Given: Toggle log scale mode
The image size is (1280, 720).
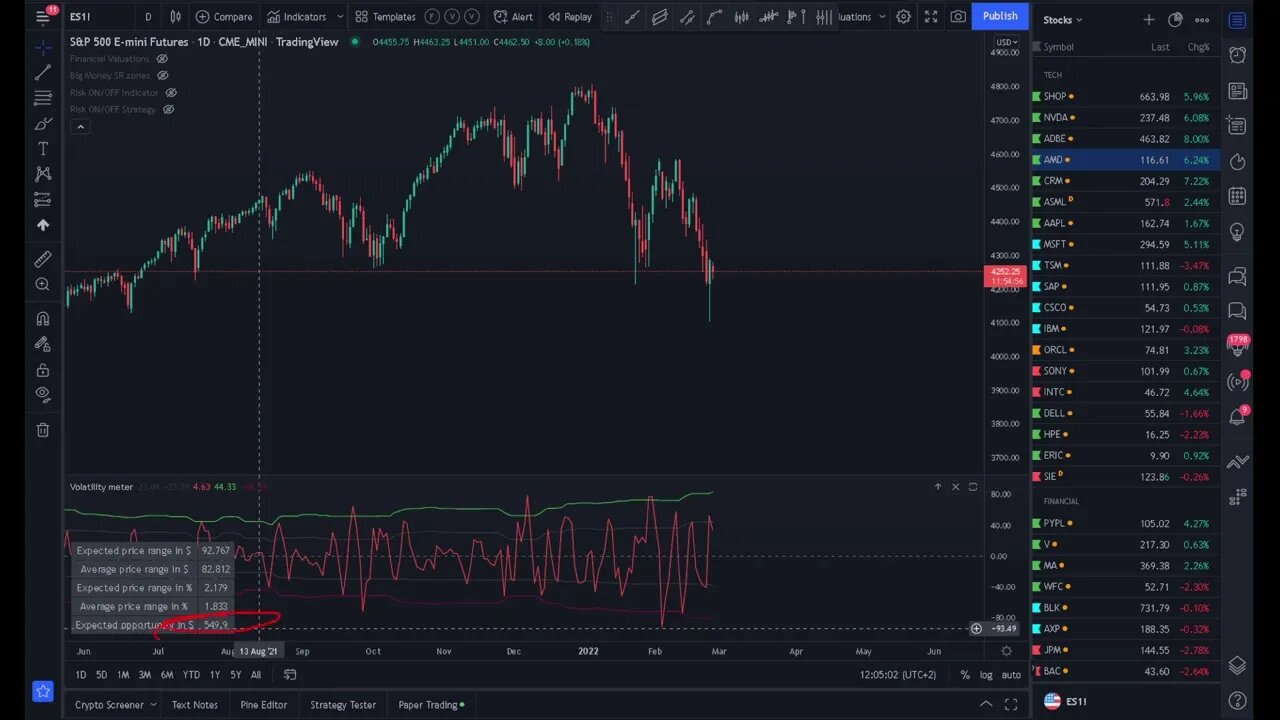Looking at the screenshot, I should [986, 675].
